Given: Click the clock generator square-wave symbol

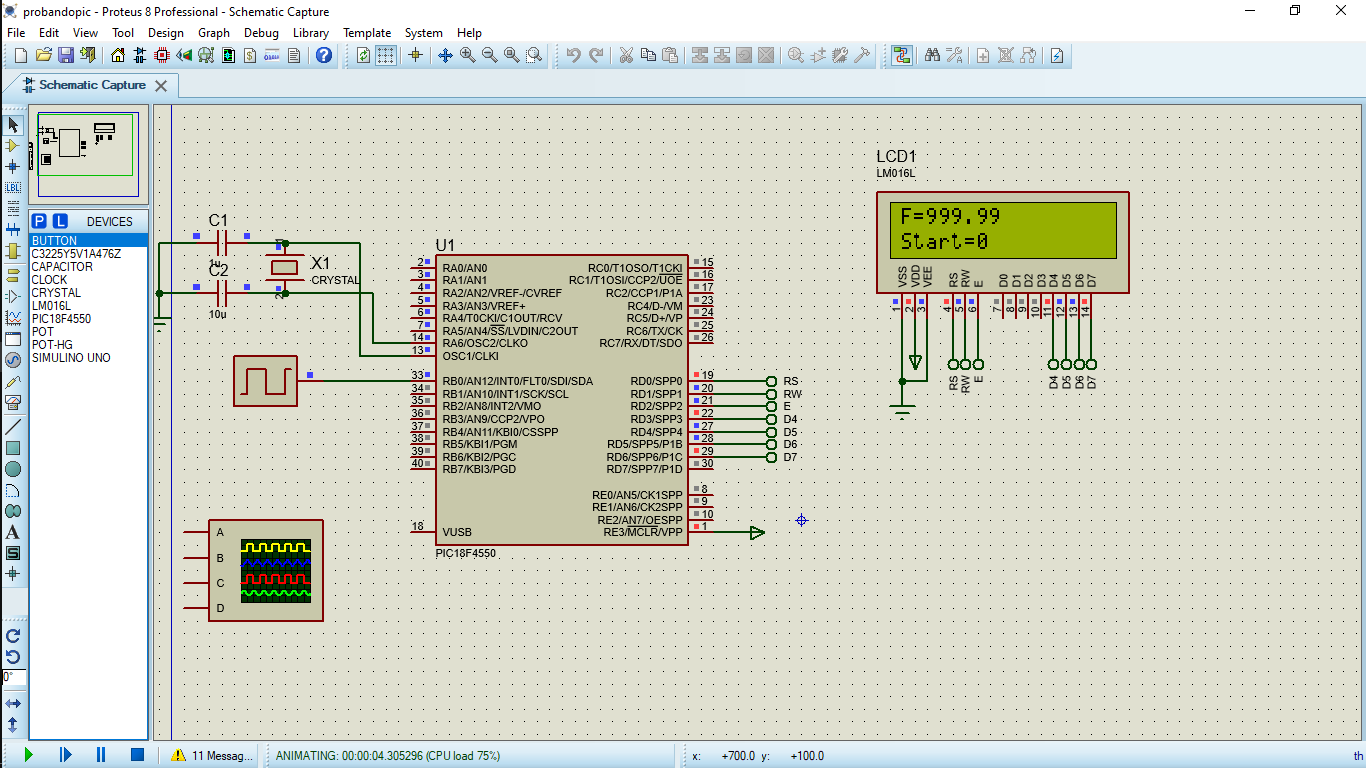Looking at the screenshot, I should 265,380.
